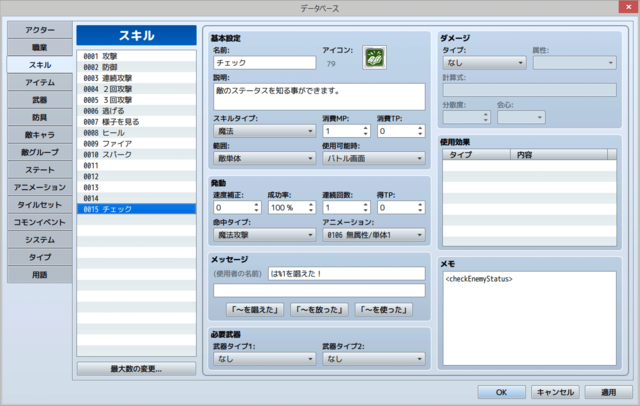Open the ステート tab
Image resolution: width=640 pixels, height=406 pixels.
click(x=40, y=170)
